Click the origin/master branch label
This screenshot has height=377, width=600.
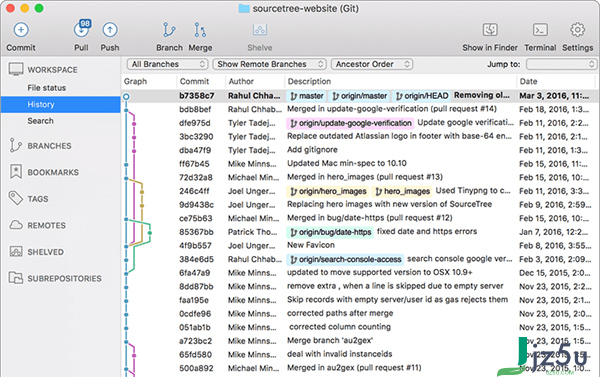(359, 96)
